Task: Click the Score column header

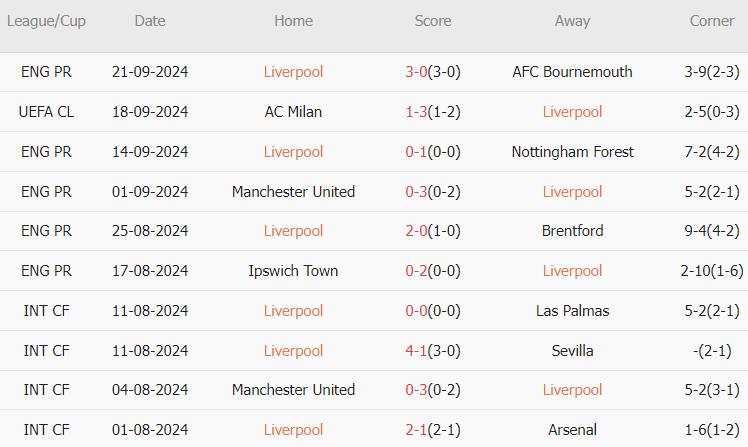Action: (x=432, y=21)
